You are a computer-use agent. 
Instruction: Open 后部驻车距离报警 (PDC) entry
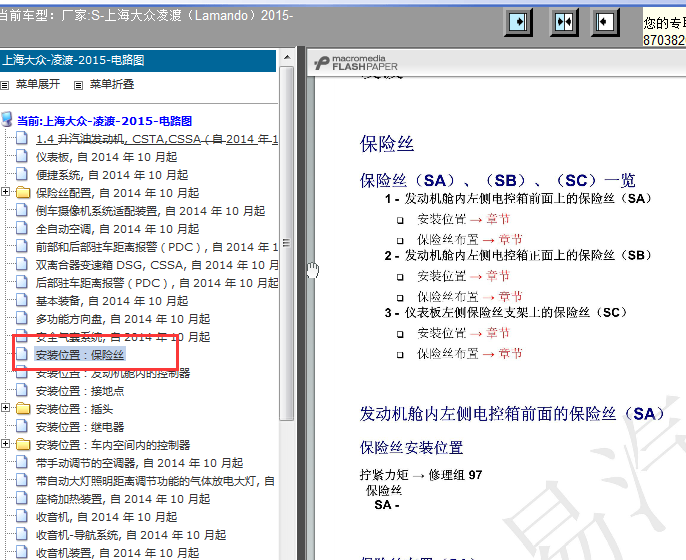click(x=157, y=283)
